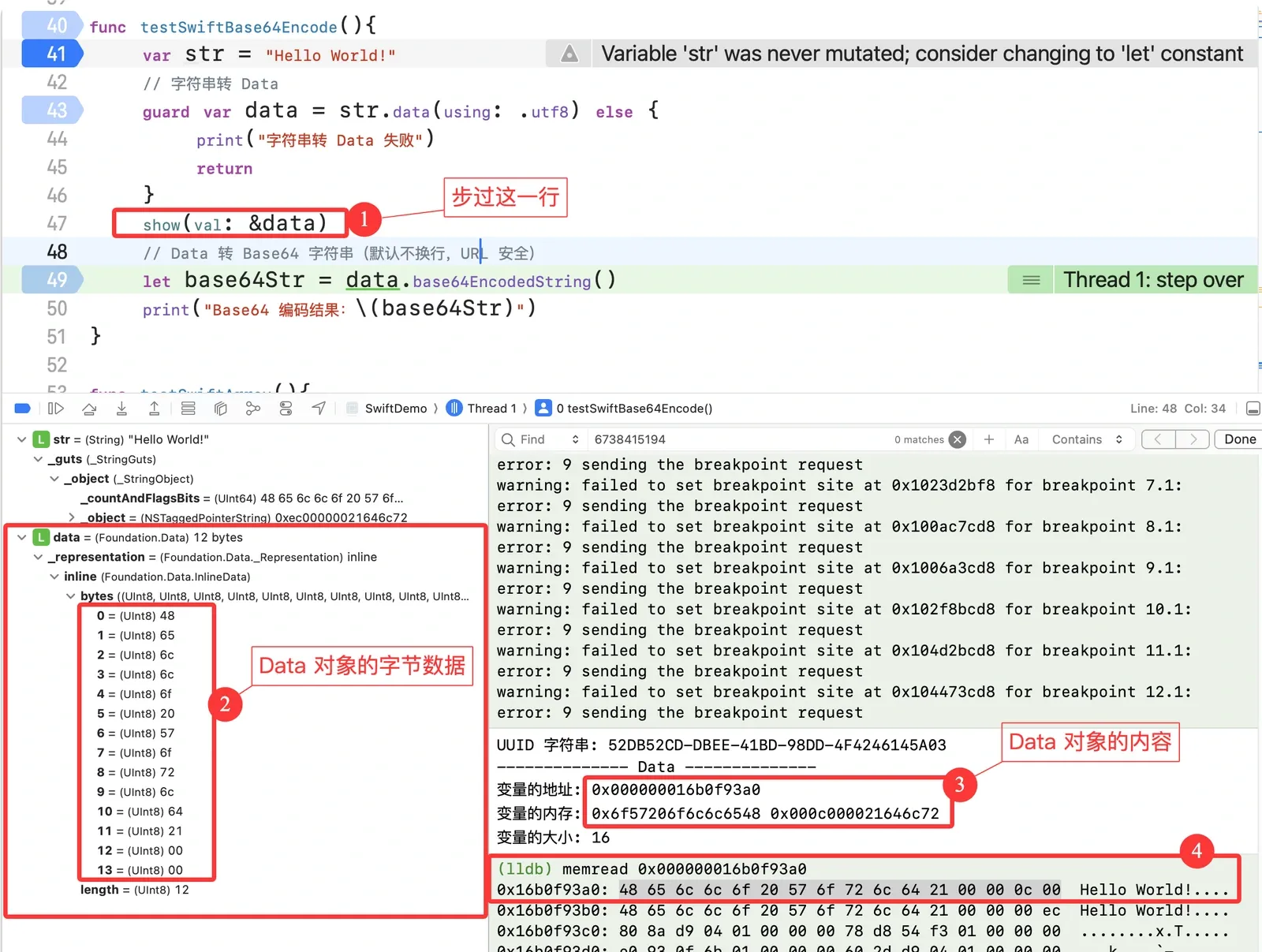Go to the previous search match

[x=1159, y=439]
